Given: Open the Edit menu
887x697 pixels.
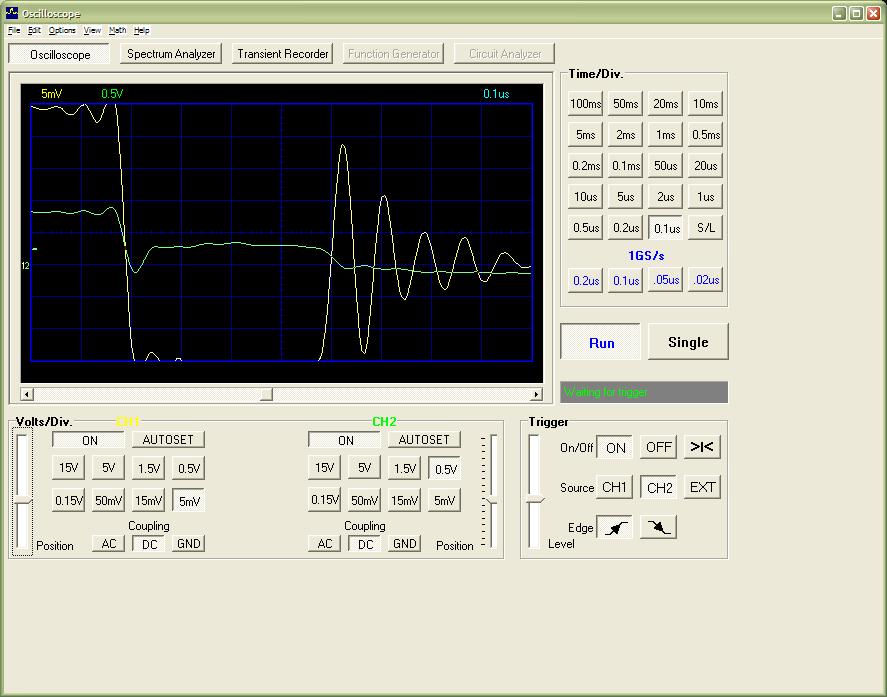Looking at the screenshot, I should coord(34,31).
